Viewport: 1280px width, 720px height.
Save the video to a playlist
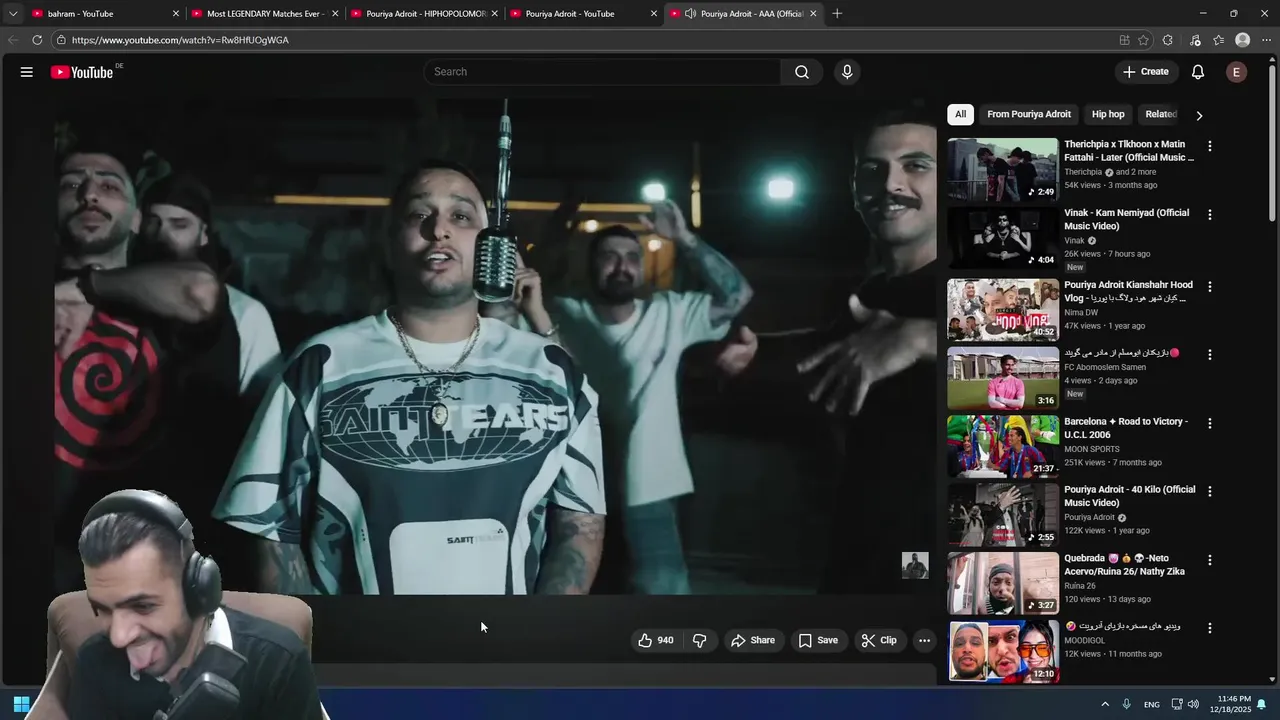818,640
